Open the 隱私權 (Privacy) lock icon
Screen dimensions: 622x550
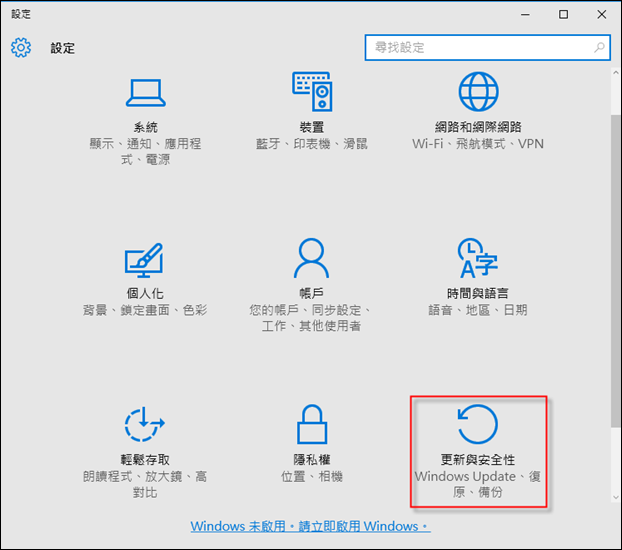click(312, 424)
